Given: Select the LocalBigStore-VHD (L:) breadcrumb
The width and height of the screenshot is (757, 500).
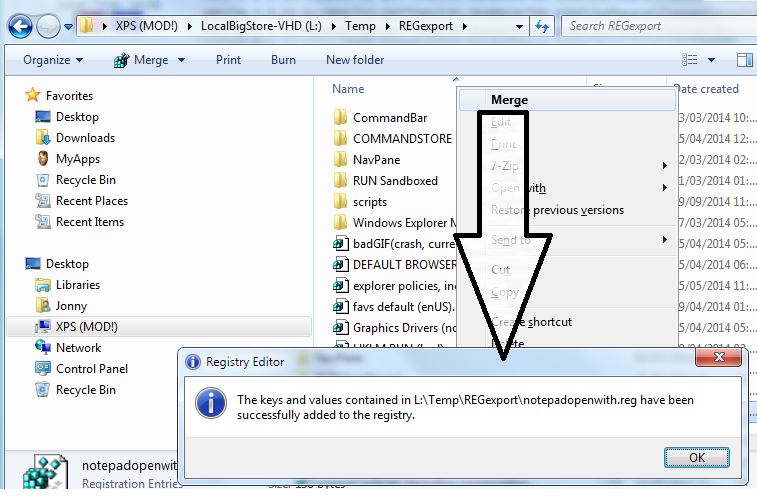Looking at the screenshot, I should coord(261,26).
